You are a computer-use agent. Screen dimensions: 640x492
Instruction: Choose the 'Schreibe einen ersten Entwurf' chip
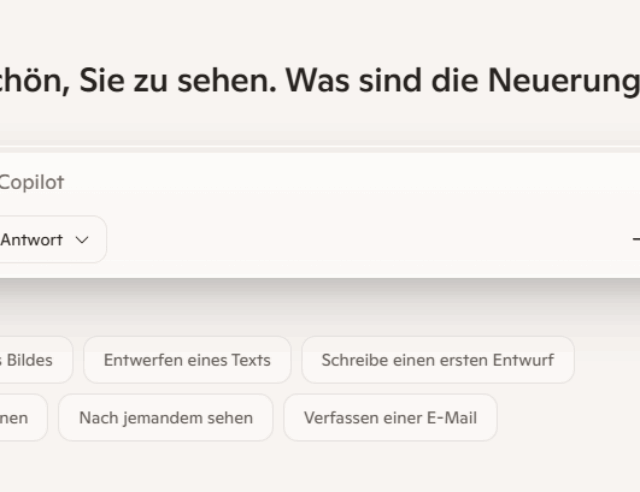pos(437,360)
